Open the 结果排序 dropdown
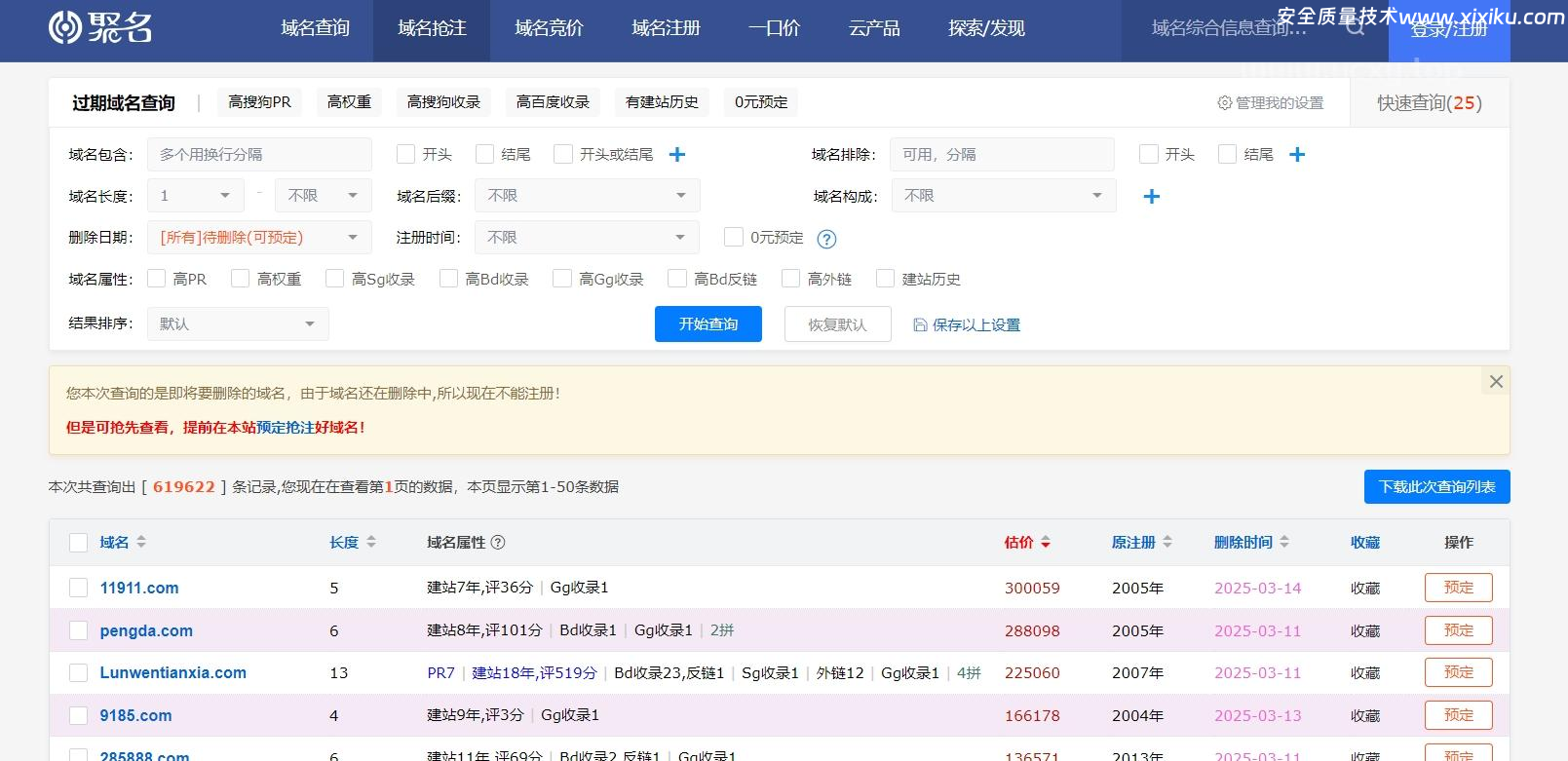 238,323
